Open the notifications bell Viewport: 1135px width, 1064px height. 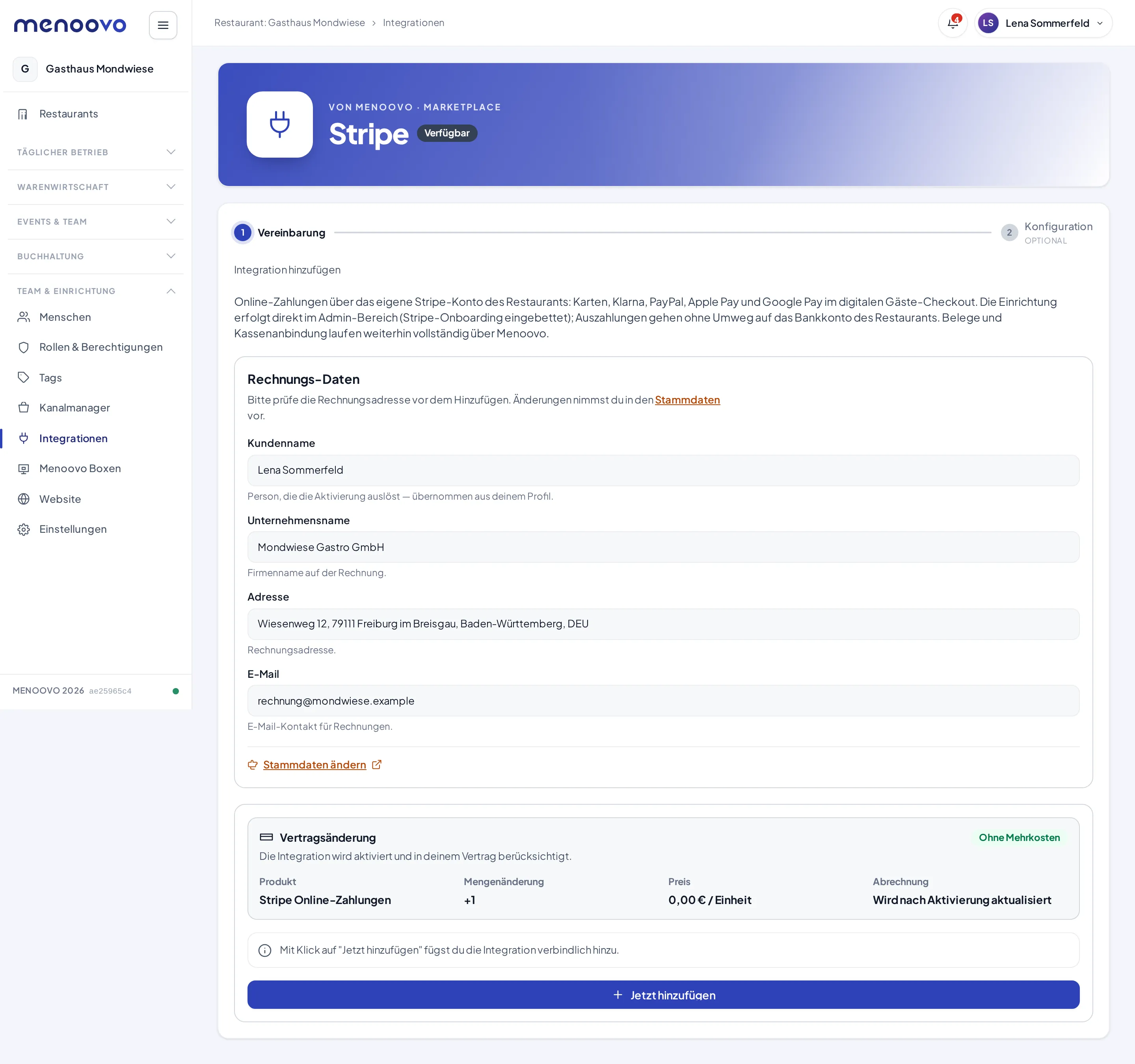pyautogui.click(x=953, y=23)
